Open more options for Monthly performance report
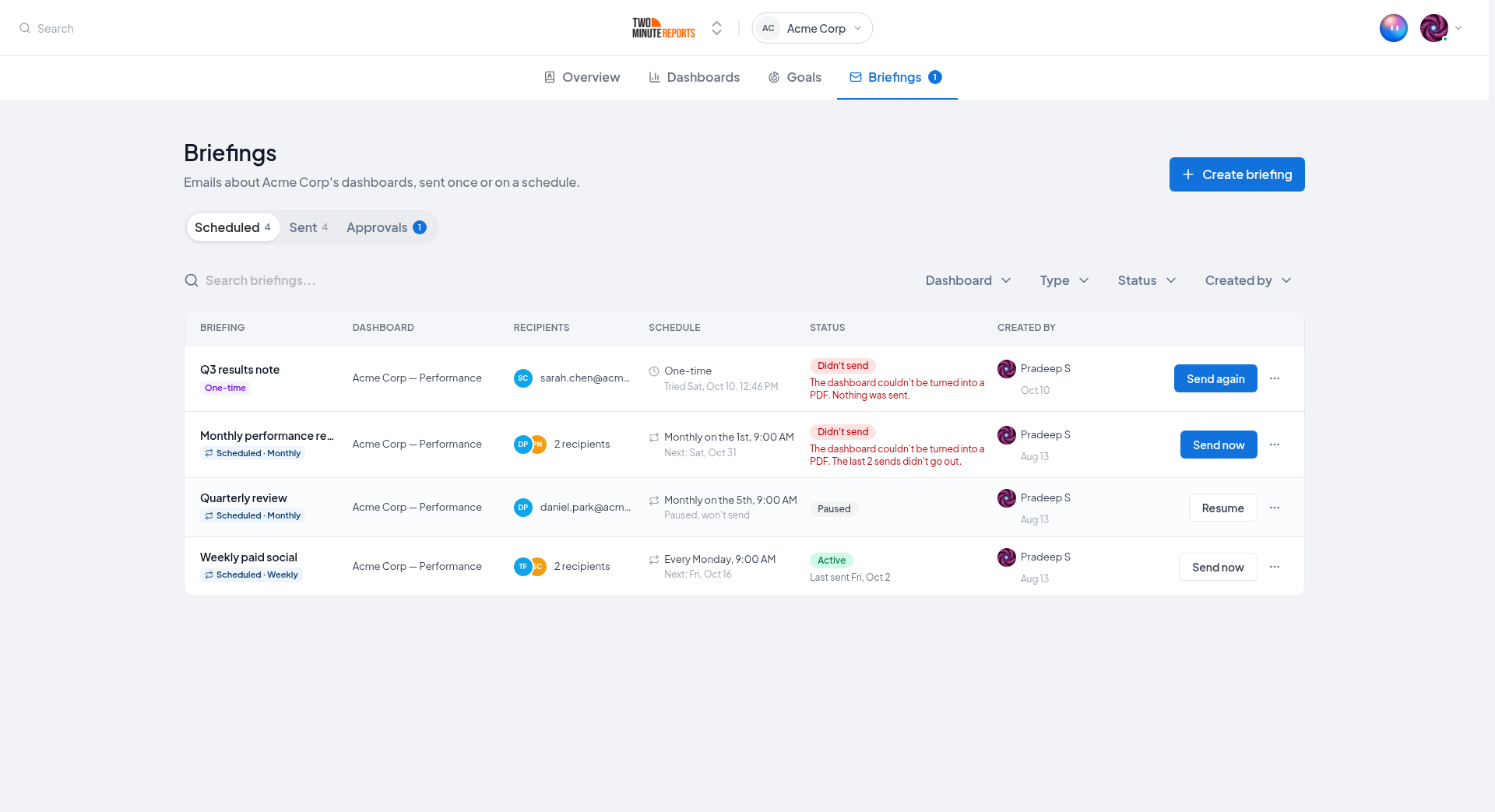This screenshot has height=812, width=1495. tap(1275, 445)
